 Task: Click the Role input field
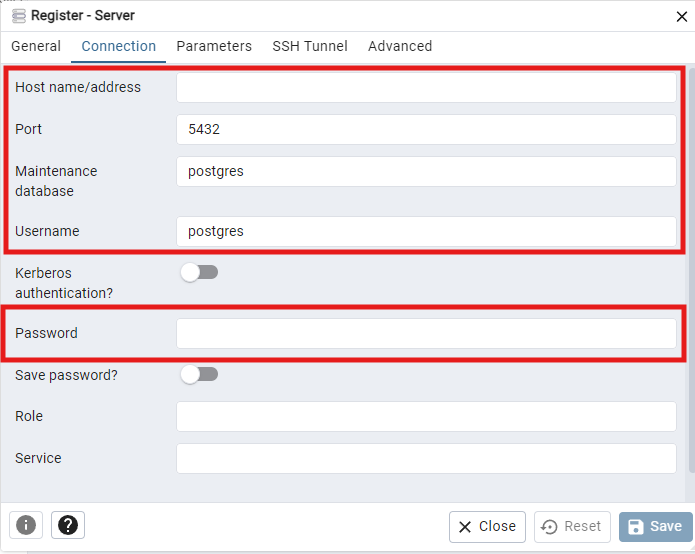click(x=426, y=417)
